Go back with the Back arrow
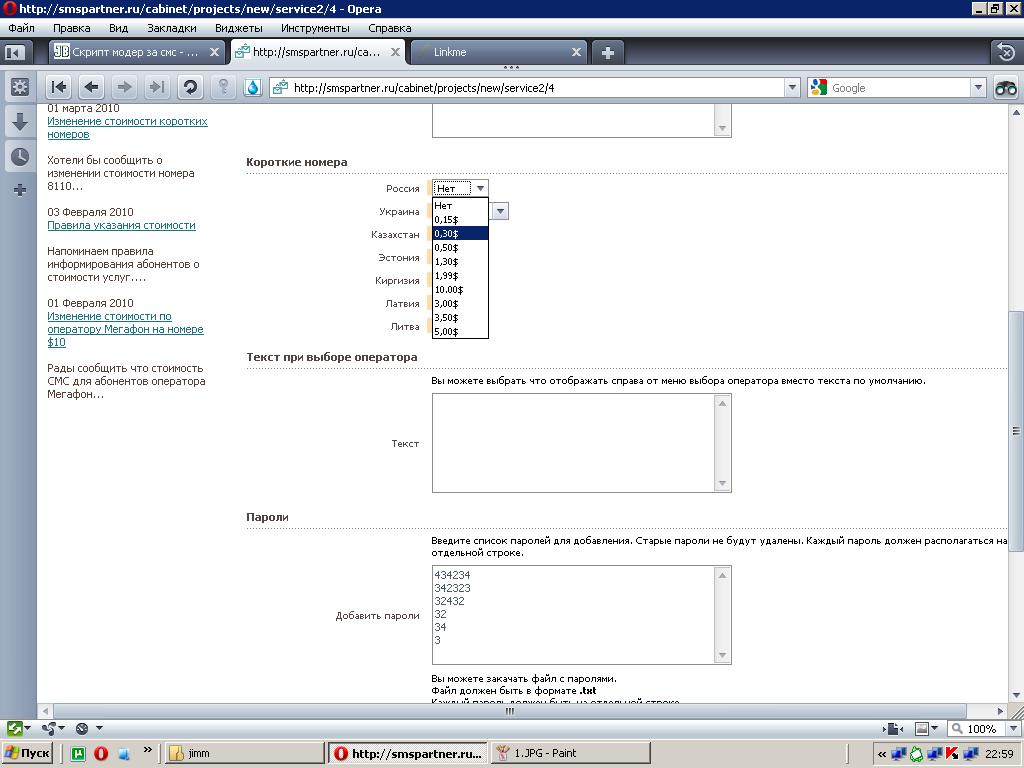This screenshot has width=1024, height=768. click(91, 87)
